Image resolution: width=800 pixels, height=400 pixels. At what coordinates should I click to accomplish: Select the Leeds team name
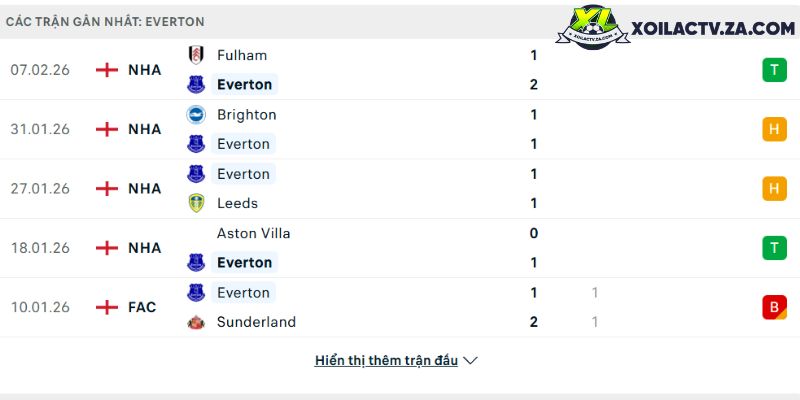click(237, 203)
